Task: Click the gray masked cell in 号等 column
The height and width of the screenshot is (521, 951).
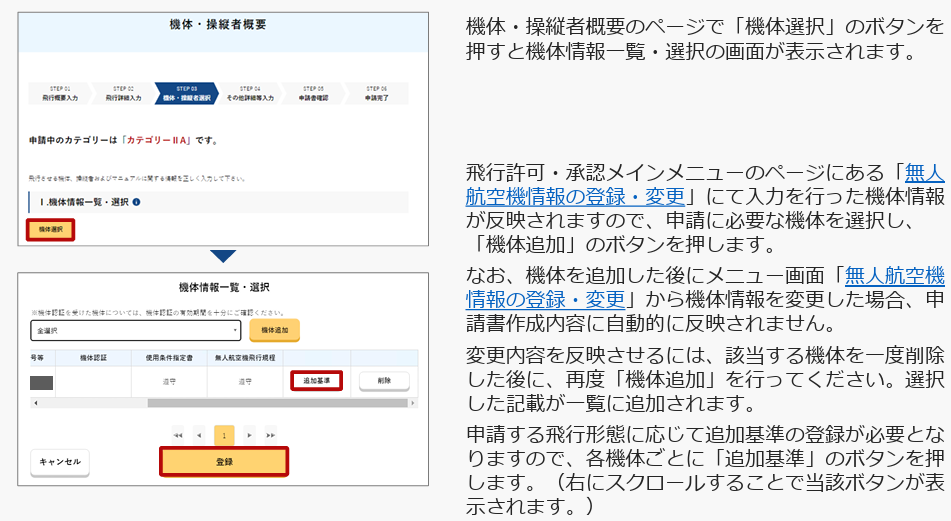Action: 41,383
